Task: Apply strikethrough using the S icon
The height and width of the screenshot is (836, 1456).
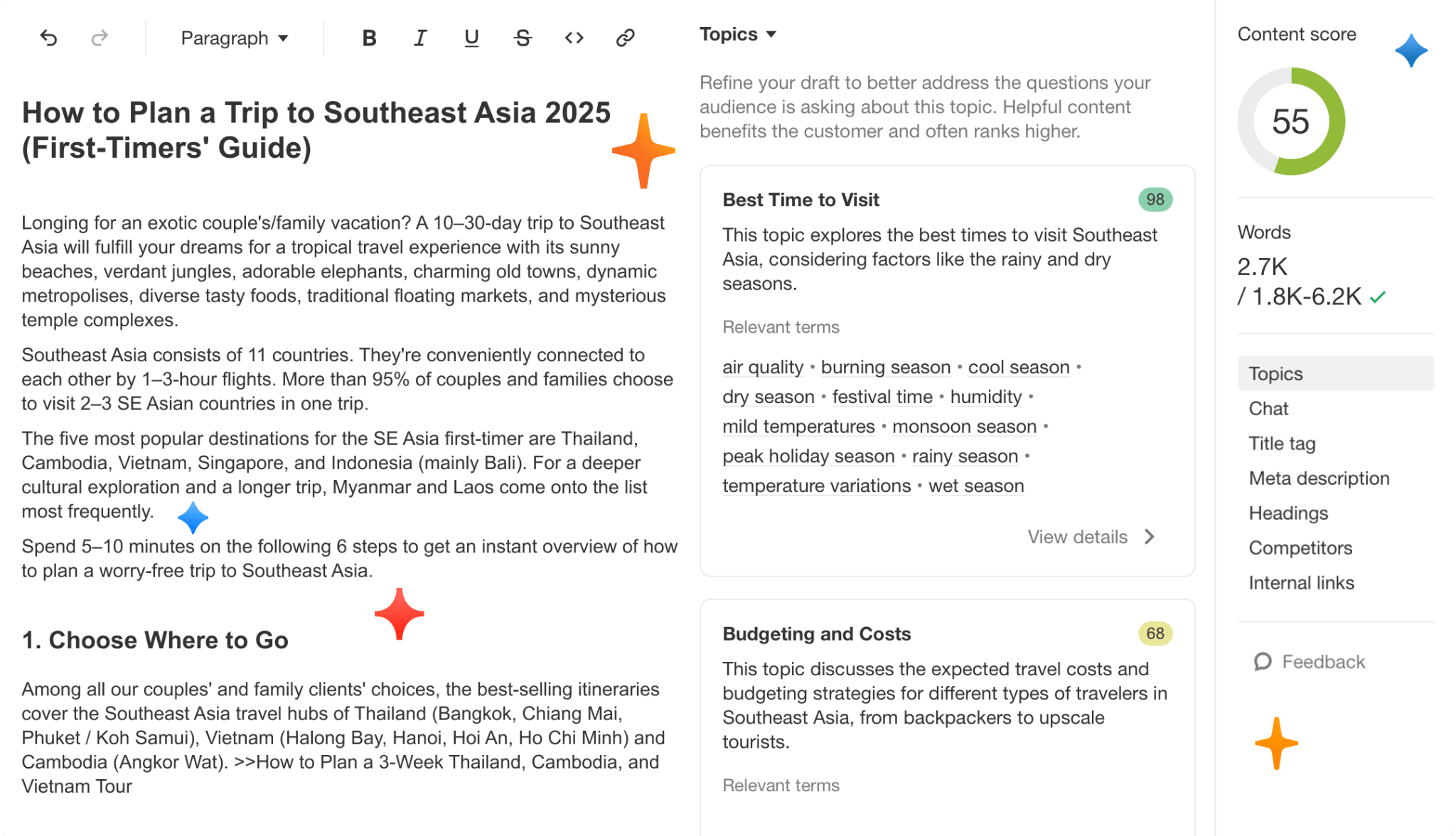Action: tap(523, 38)
